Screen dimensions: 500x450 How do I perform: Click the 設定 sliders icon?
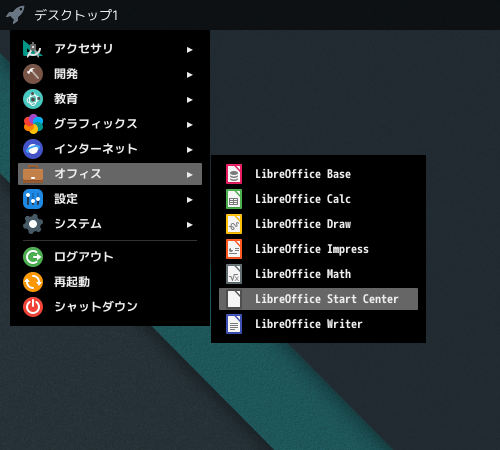click(33, 199)
